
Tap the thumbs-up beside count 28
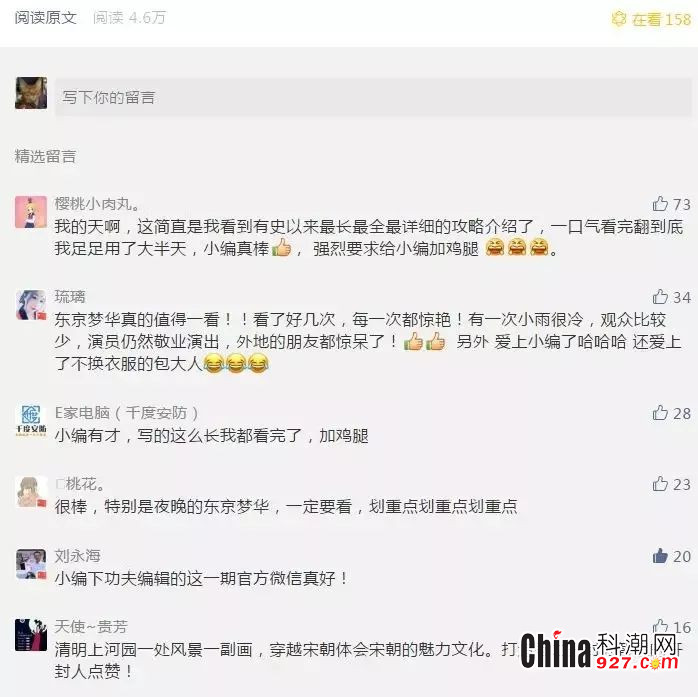660,413
